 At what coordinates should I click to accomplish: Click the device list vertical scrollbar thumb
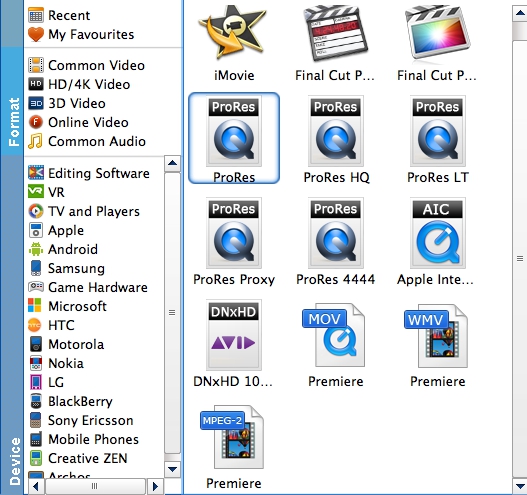pos(172,313)
